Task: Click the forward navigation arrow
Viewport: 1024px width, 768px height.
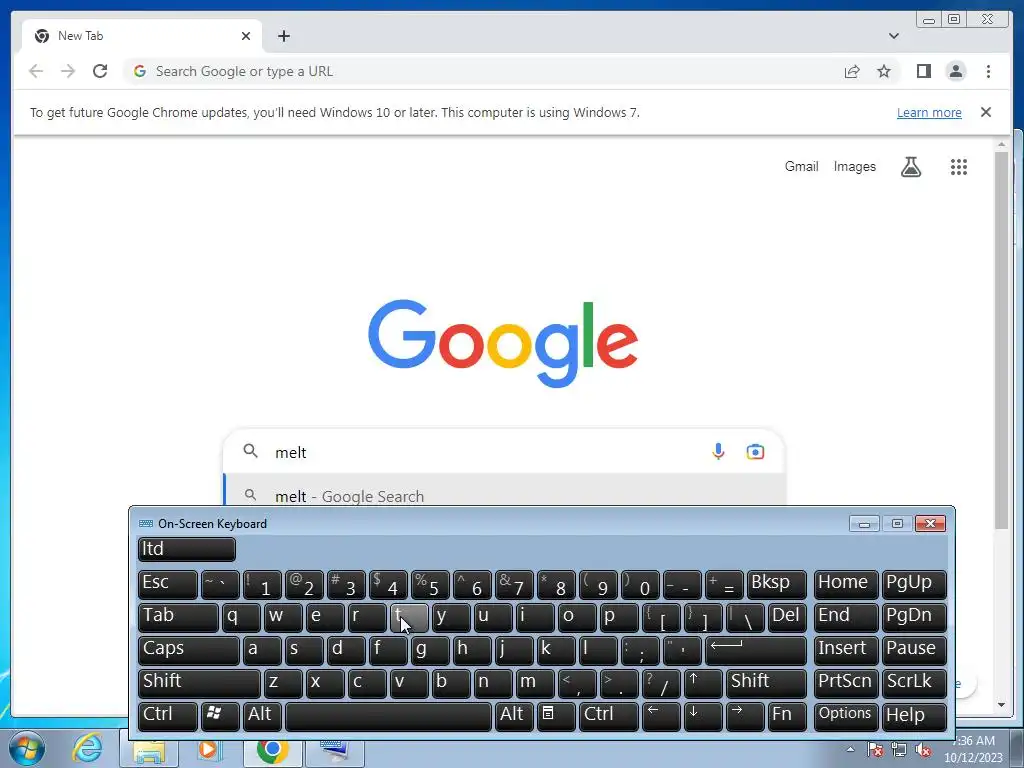Action: 68,71
